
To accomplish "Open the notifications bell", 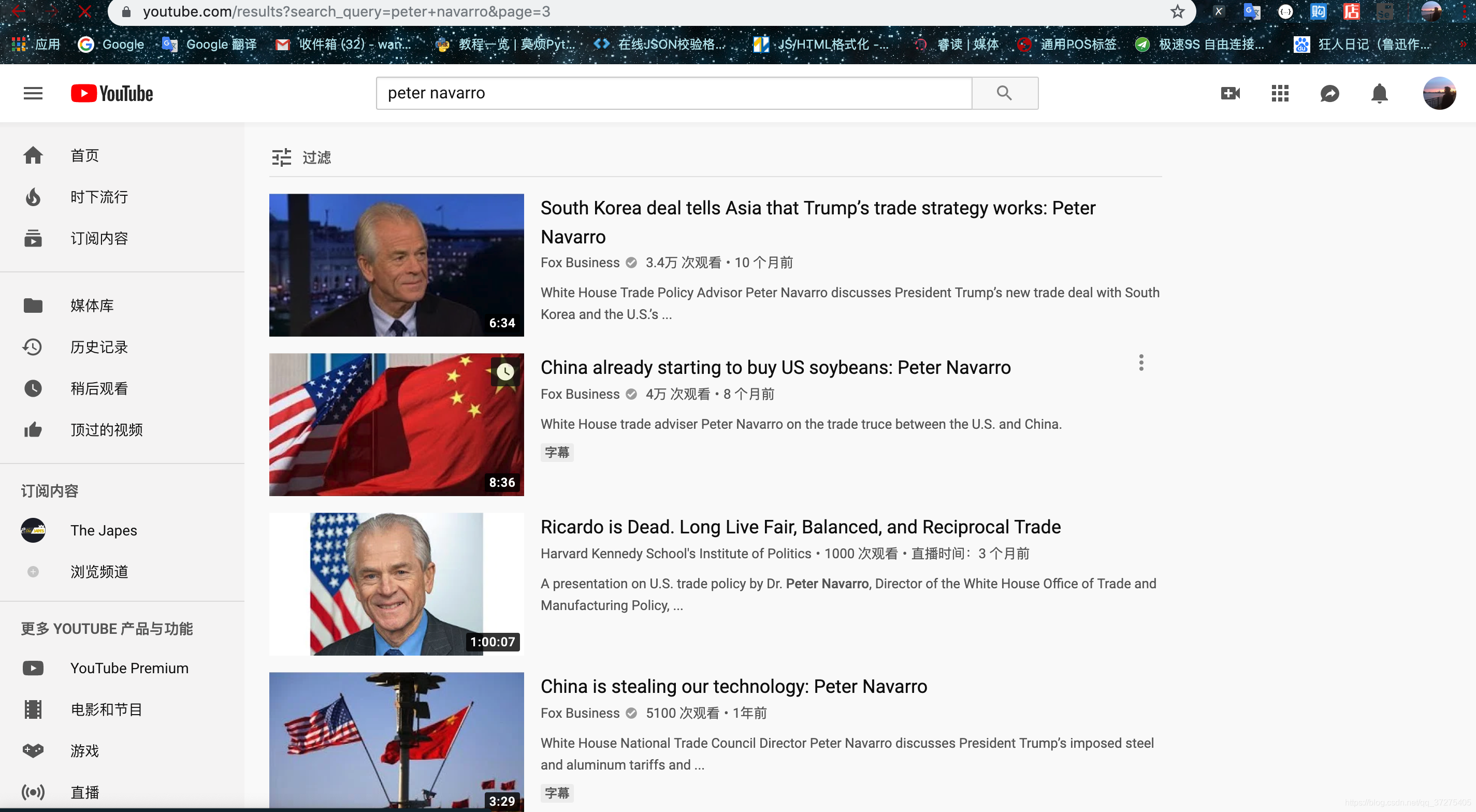I will pos(1379,93).
